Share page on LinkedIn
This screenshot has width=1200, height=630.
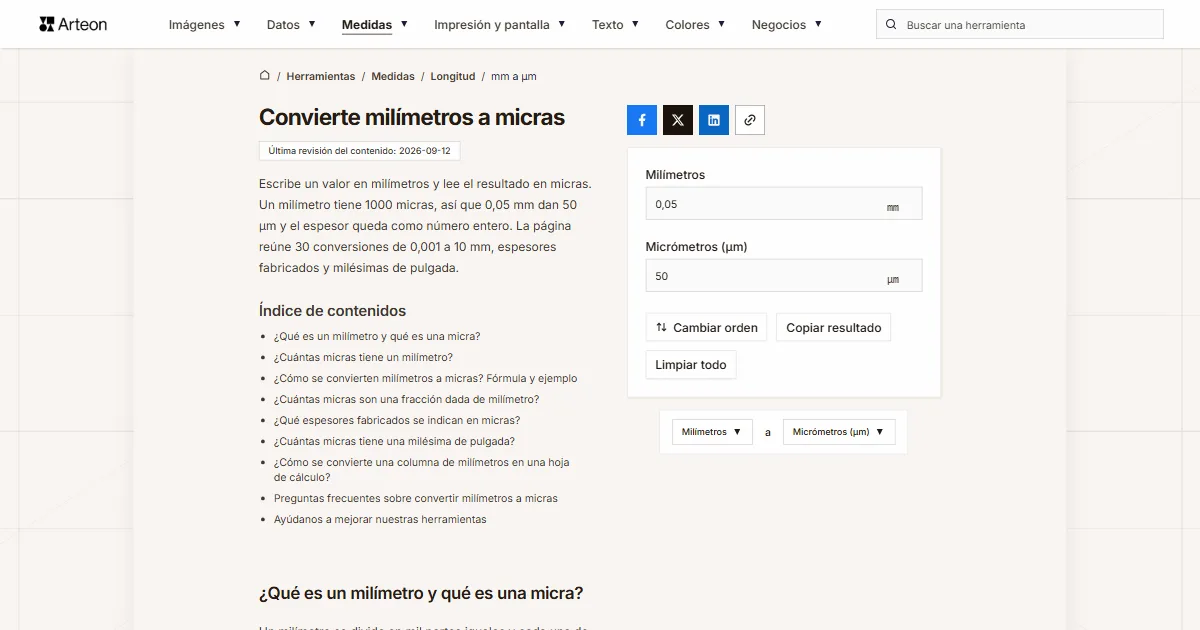pyautogui.click(x=714, y=120)
